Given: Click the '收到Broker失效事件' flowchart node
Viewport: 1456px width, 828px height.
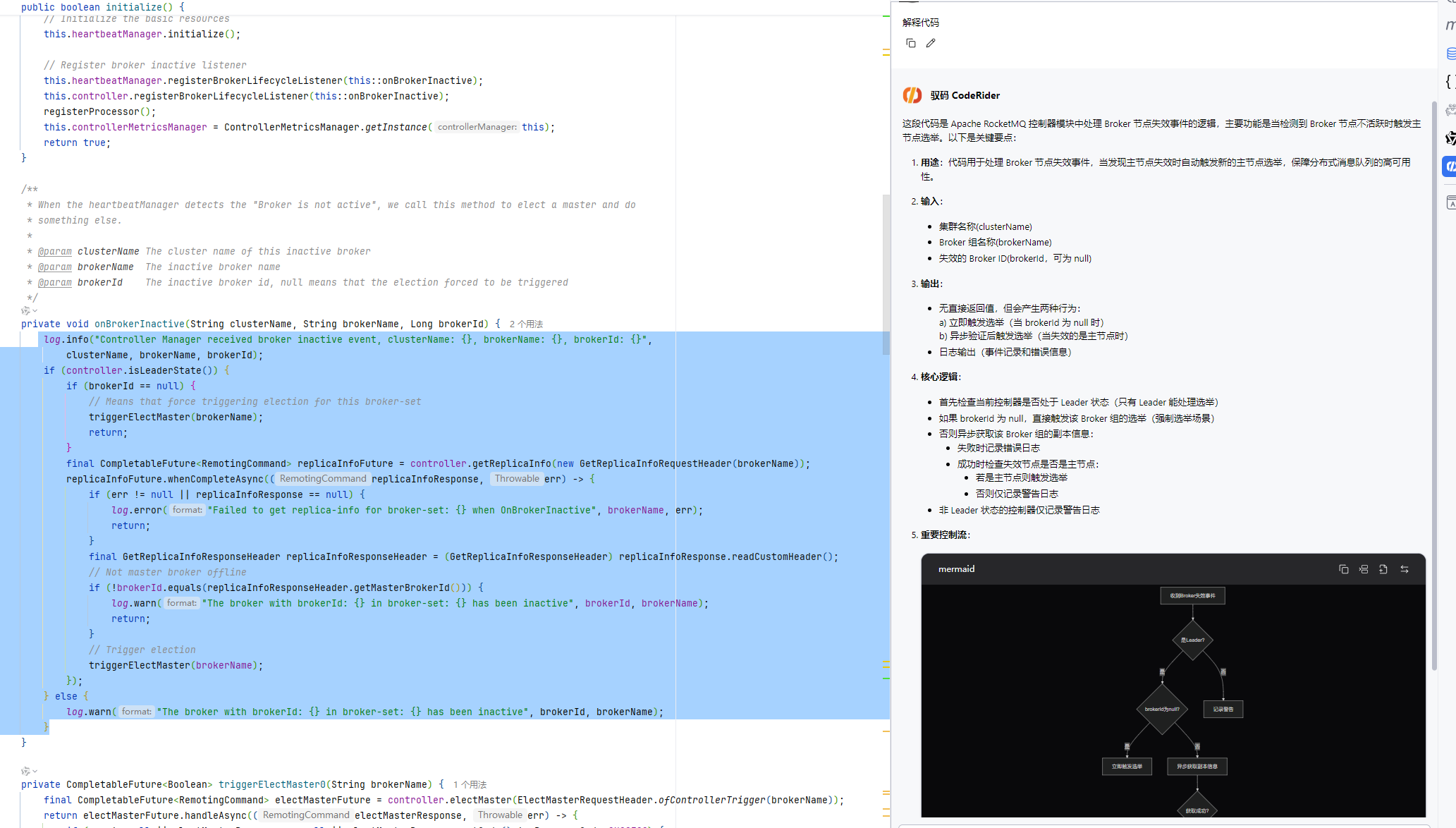Looking at the screenshot, I should 1192,596.
